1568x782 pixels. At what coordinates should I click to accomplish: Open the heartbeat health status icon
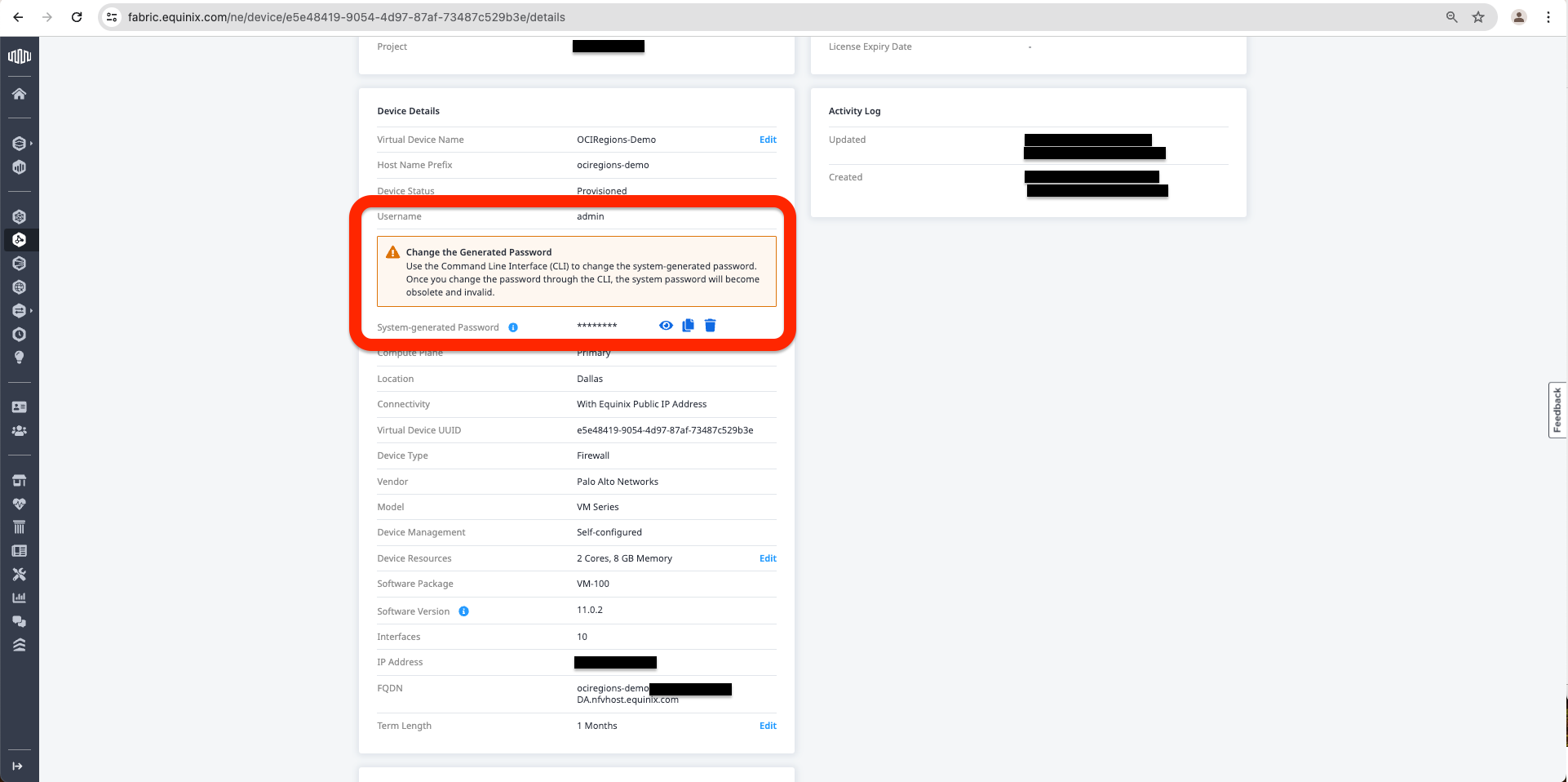[x=19, y=504]
